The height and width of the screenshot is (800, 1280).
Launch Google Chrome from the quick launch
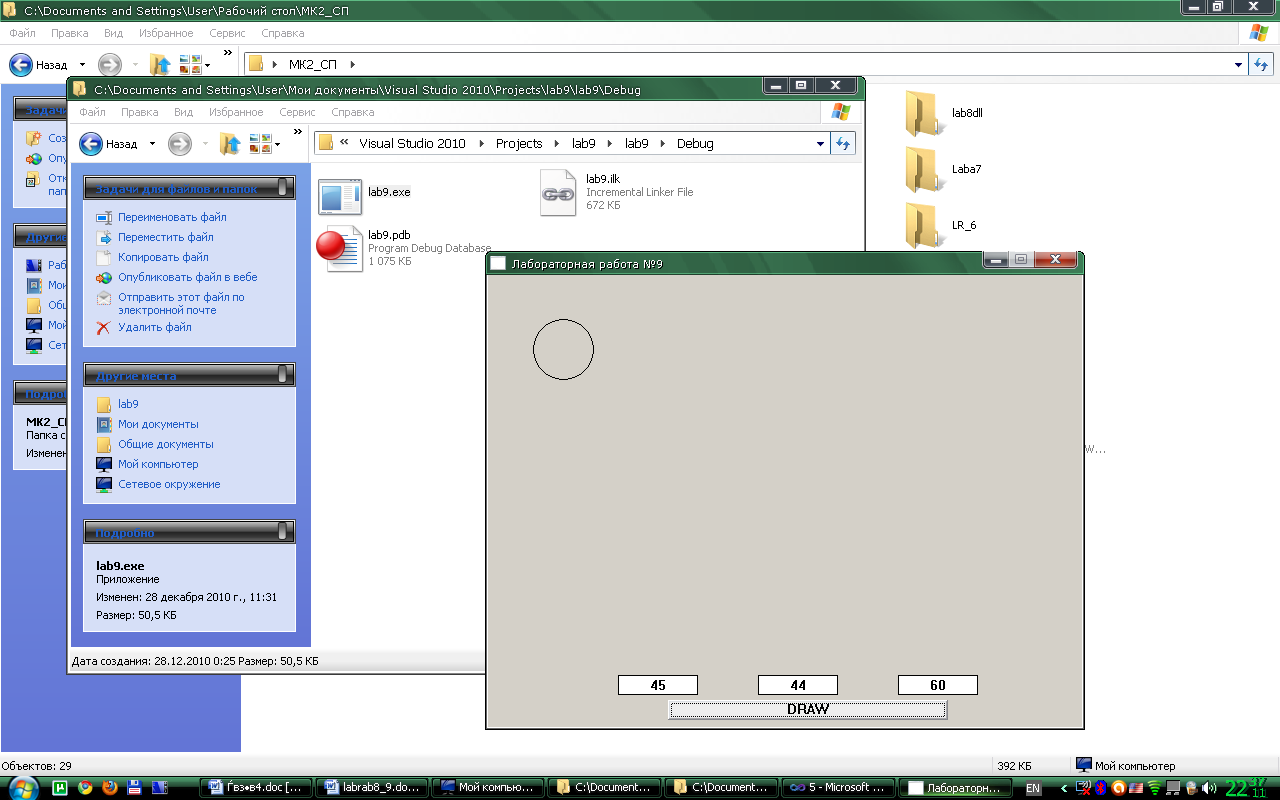(85, 788)
